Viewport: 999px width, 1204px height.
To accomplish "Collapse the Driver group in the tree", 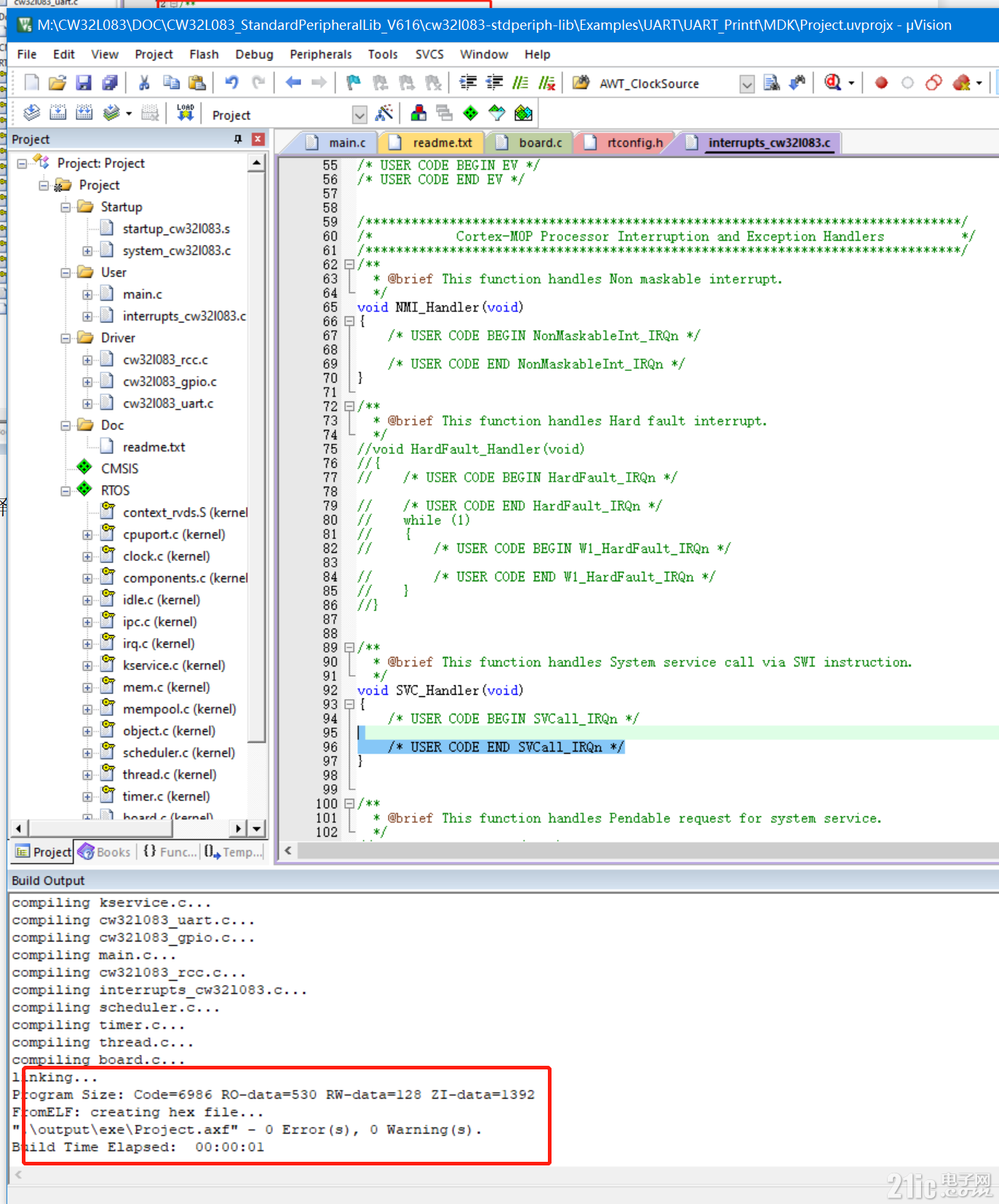I will 65,338.
